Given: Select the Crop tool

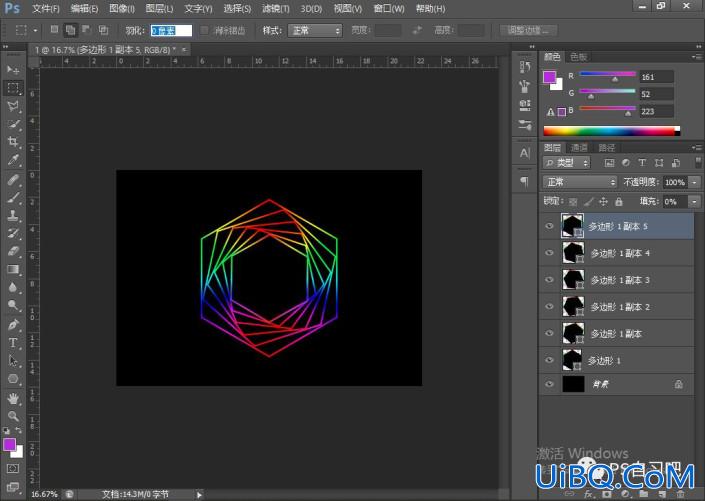Looking at the screenshot, I should click(13, 142).
